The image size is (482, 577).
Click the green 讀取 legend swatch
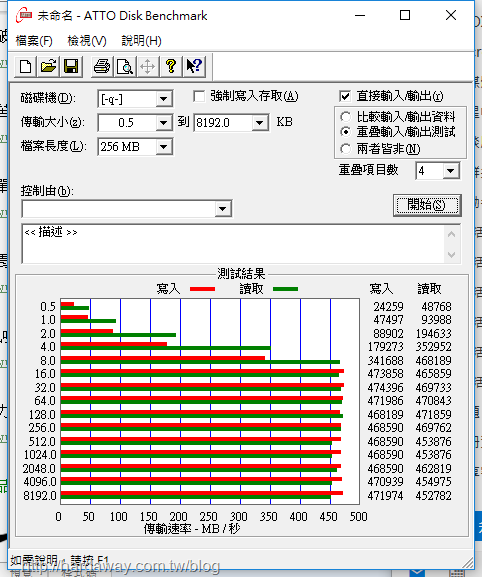tap(286, 289)
